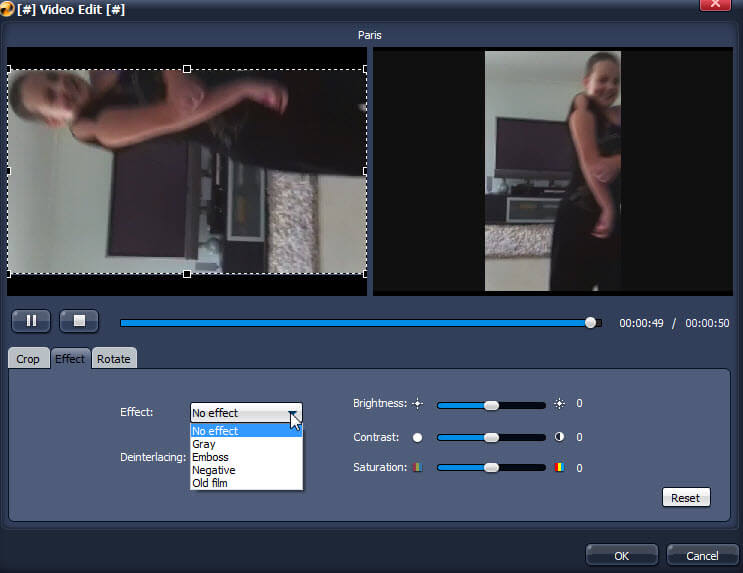Click the 'Paris' video title
Screen dimensions: 743x573
[370, 35]
